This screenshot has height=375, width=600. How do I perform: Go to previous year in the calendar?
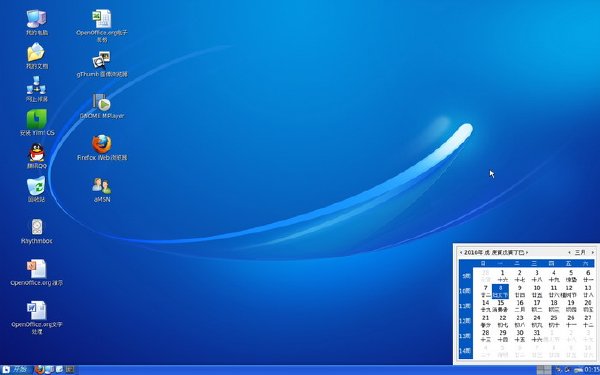point(461,253)
